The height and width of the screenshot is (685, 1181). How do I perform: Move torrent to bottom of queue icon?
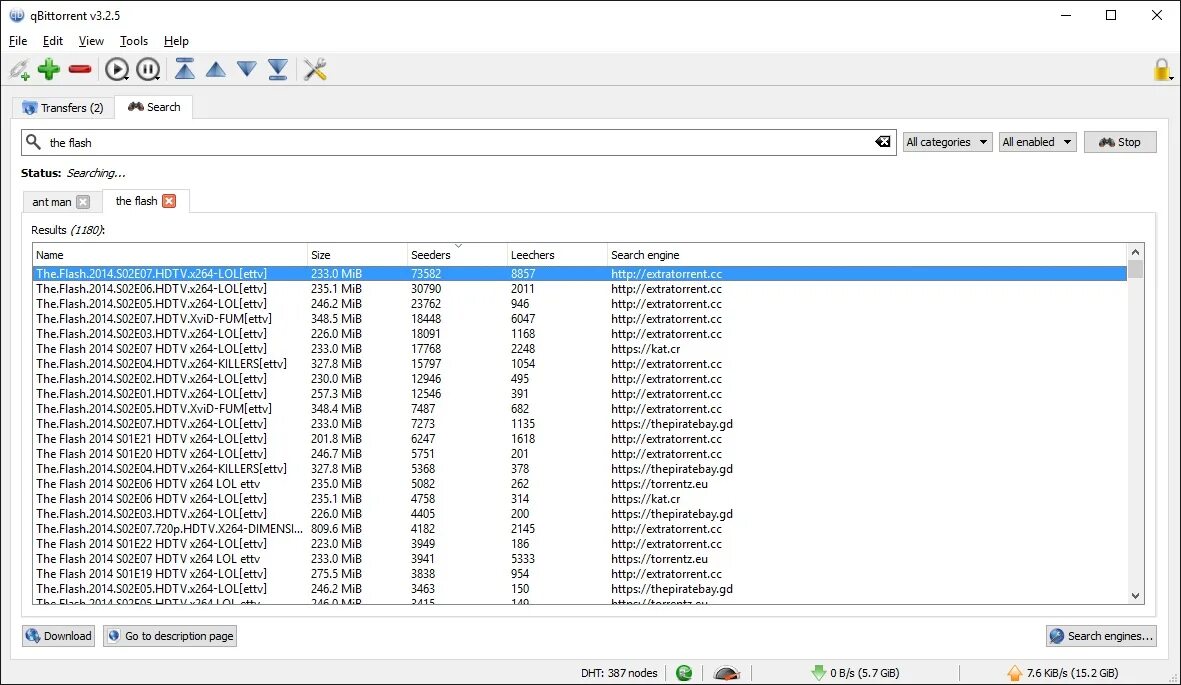[x=278, y=69]
